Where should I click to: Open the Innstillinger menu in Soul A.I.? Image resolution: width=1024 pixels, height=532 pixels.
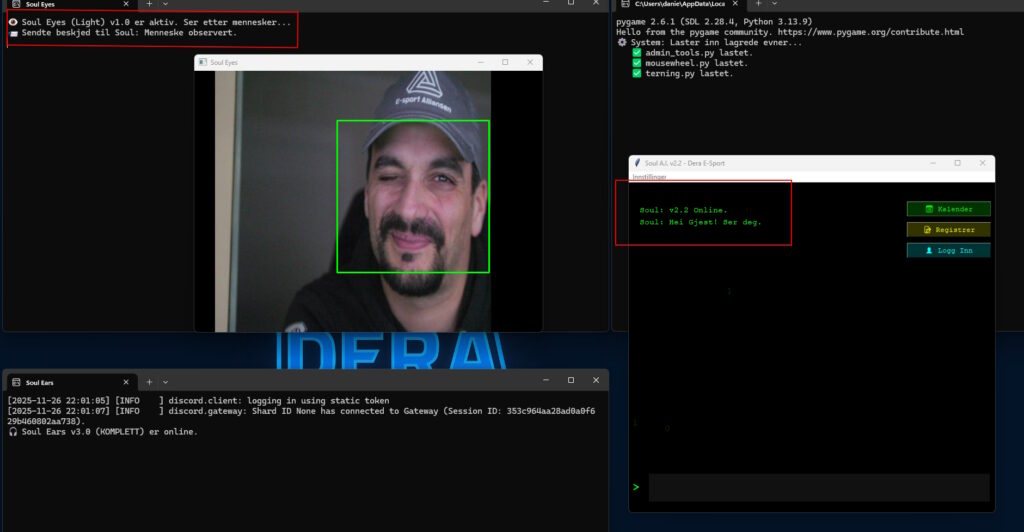(x=649, y=177)
